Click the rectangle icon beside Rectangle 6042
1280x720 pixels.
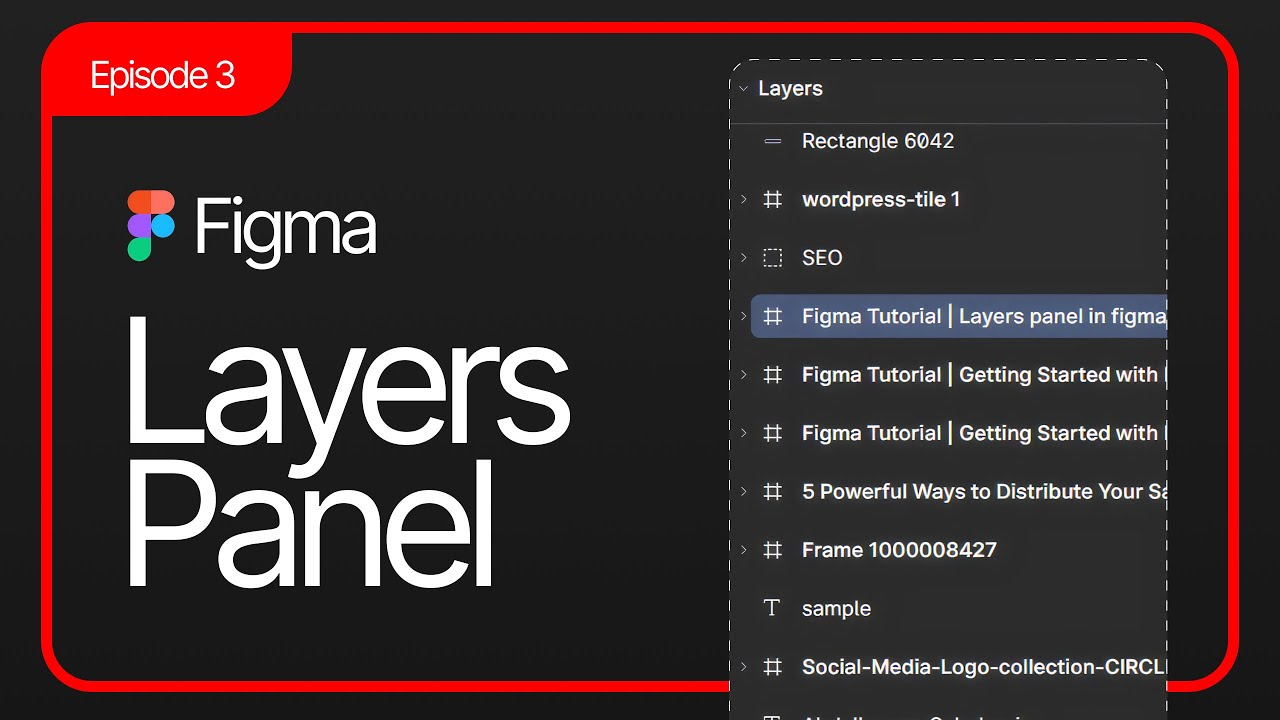772,141
